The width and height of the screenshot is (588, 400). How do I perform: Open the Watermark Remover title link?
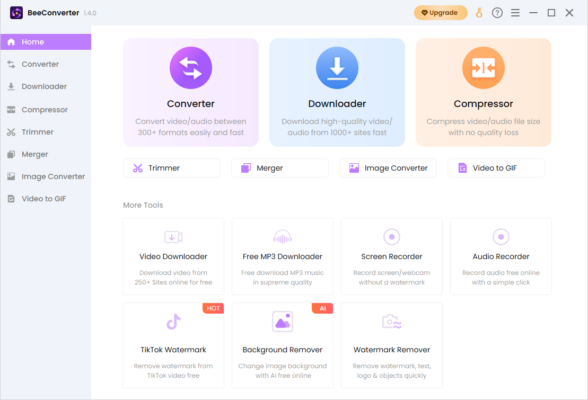point(392,350)
